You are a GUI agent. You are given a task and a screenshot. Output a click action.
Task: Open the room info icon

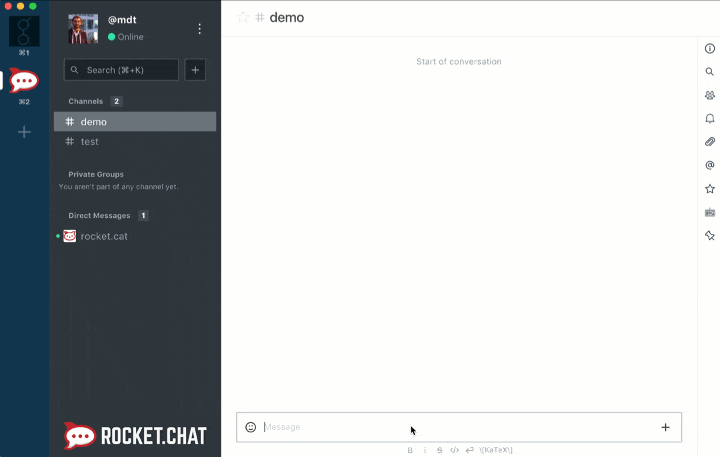pos(709,48)
